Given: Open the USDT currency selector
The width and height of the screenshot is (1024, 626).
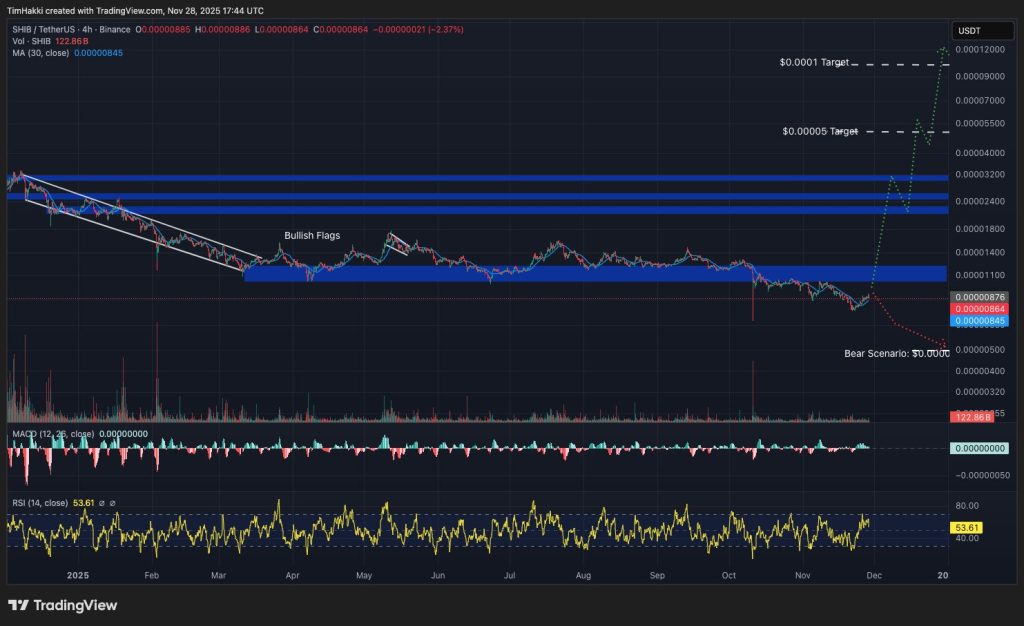Looking at the screenshot, I should 968,31.
